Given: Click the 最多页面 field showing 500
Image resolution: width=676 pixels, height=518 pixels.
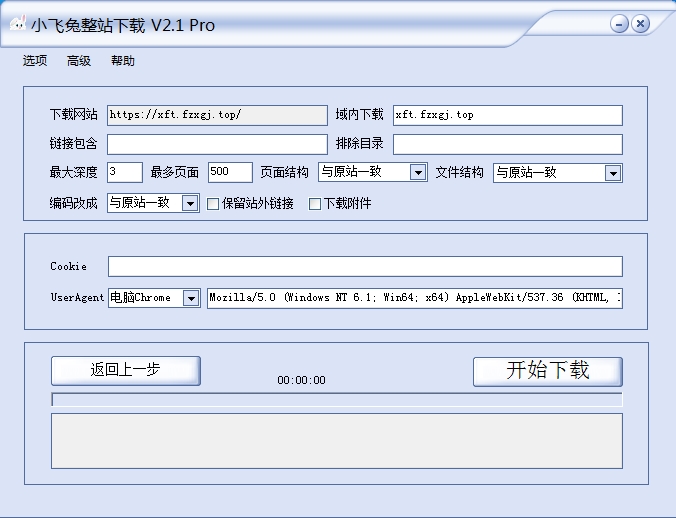Looking at the screenshot, I should point(230,172).
